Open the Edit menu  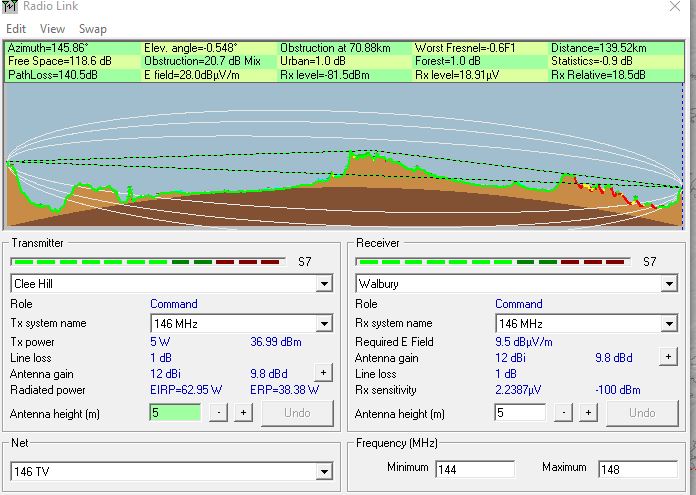(x=16, y=29)
